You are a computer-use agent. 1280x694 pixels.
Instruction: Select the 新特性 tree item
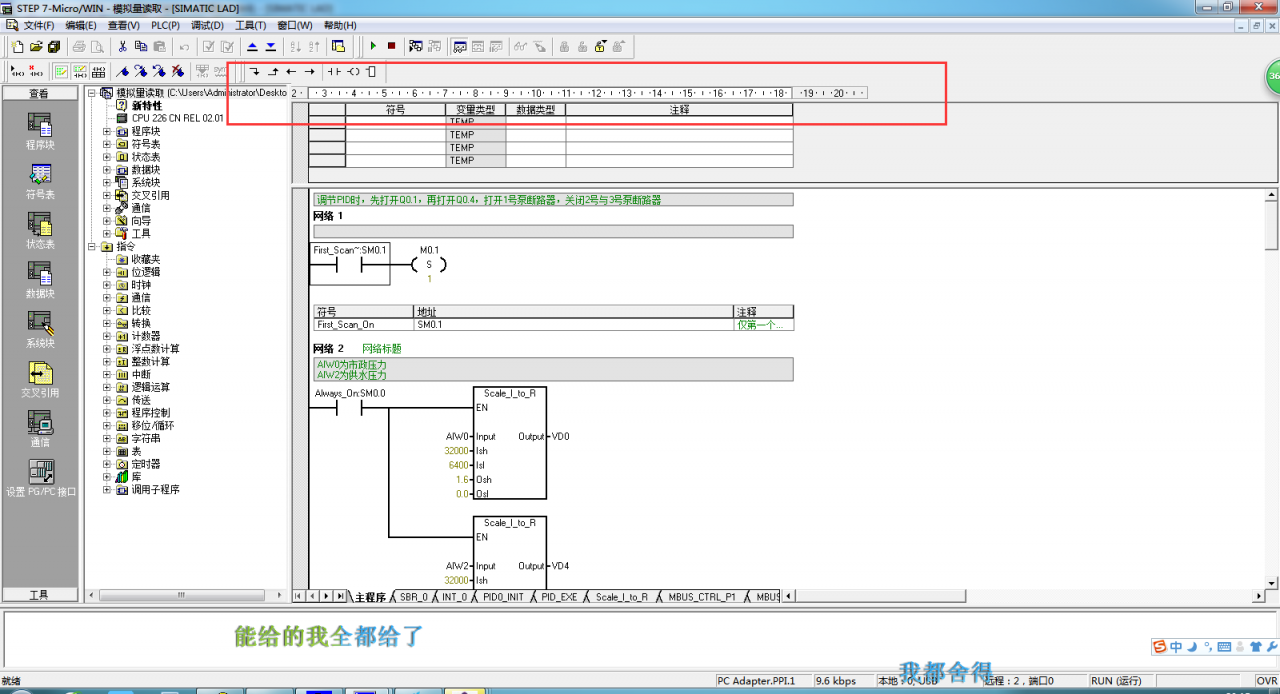pyautogui.click(x=146, y=105)
